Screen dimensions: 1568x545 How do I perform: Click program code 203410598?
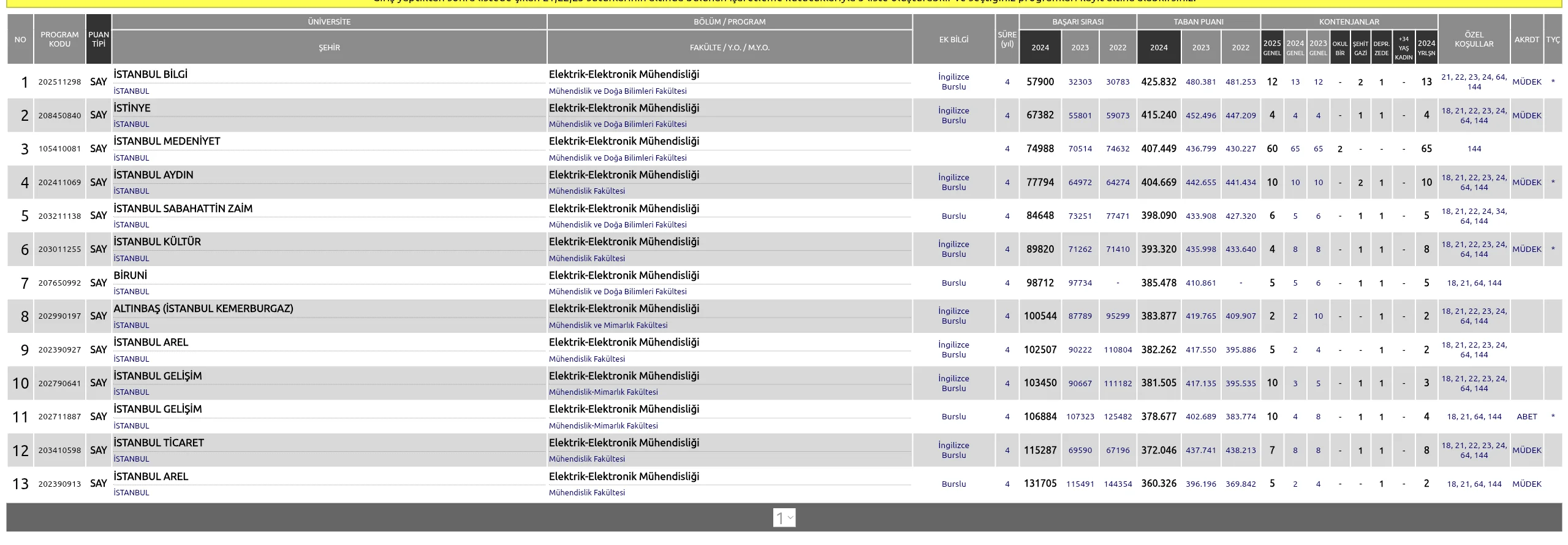coord(59,450)
